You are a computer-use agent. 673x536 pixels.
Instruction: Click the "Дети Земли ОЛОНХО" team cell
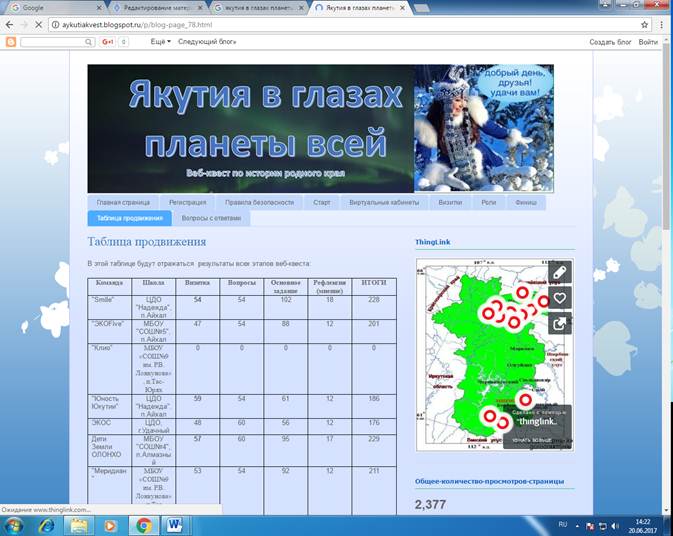(x=109, y=451)
